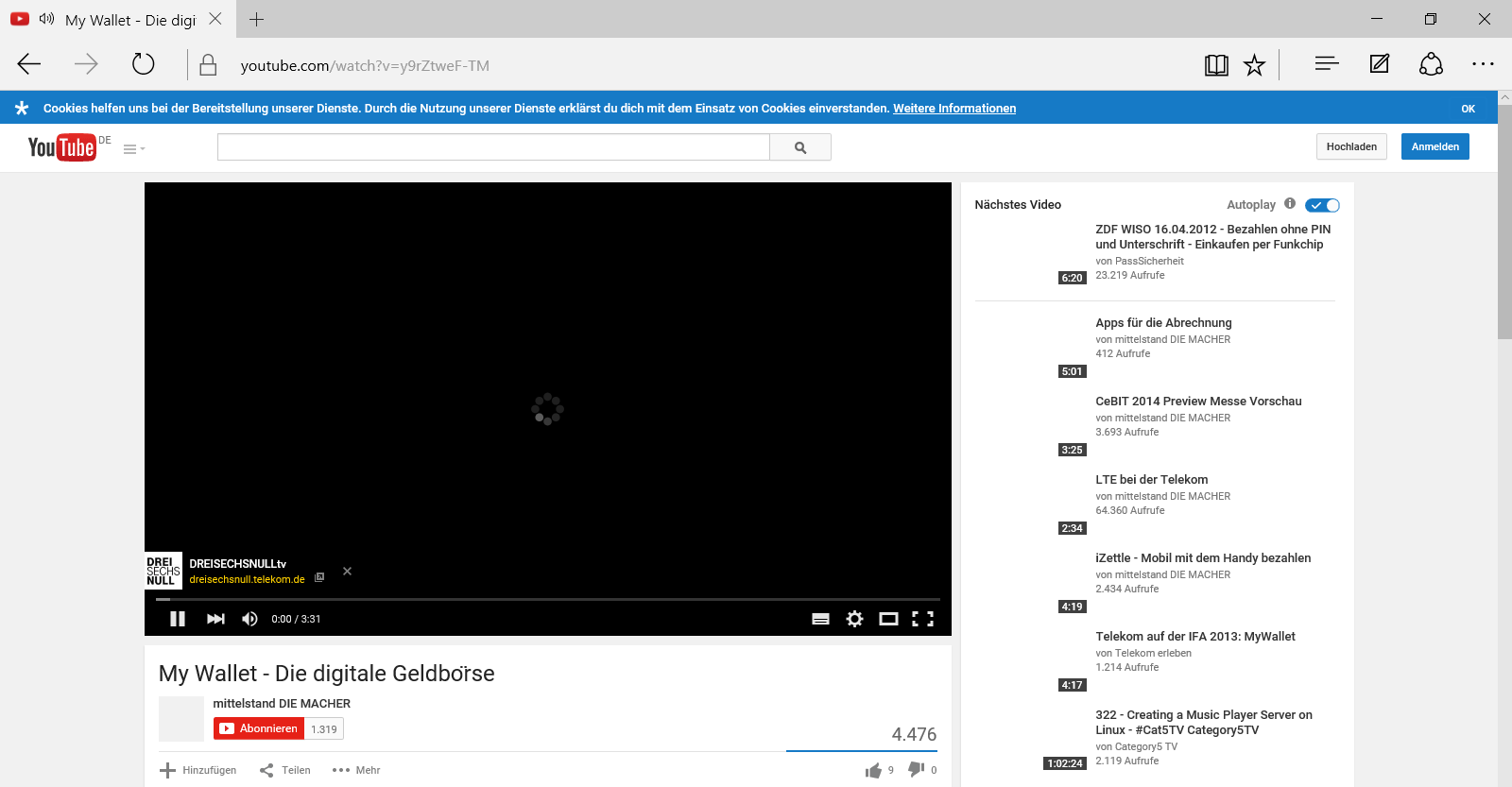Subscribe via the Abonnieren button
Image resolution: width=1512 pixels, height=787 pixels.
[259, 728]
